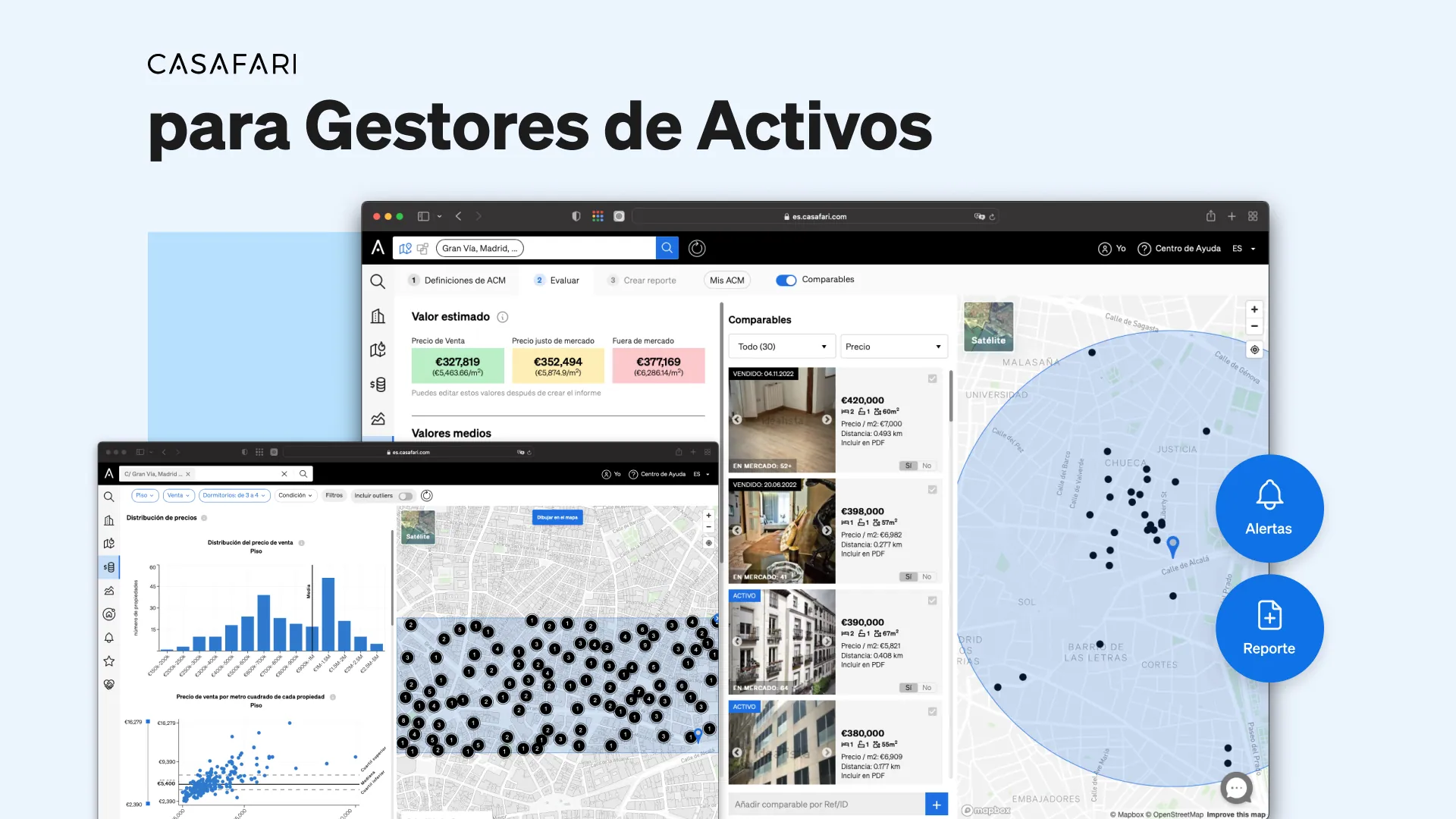Clear the small window search field with X
1456x819 pixels.
click(x=284, y=474)
